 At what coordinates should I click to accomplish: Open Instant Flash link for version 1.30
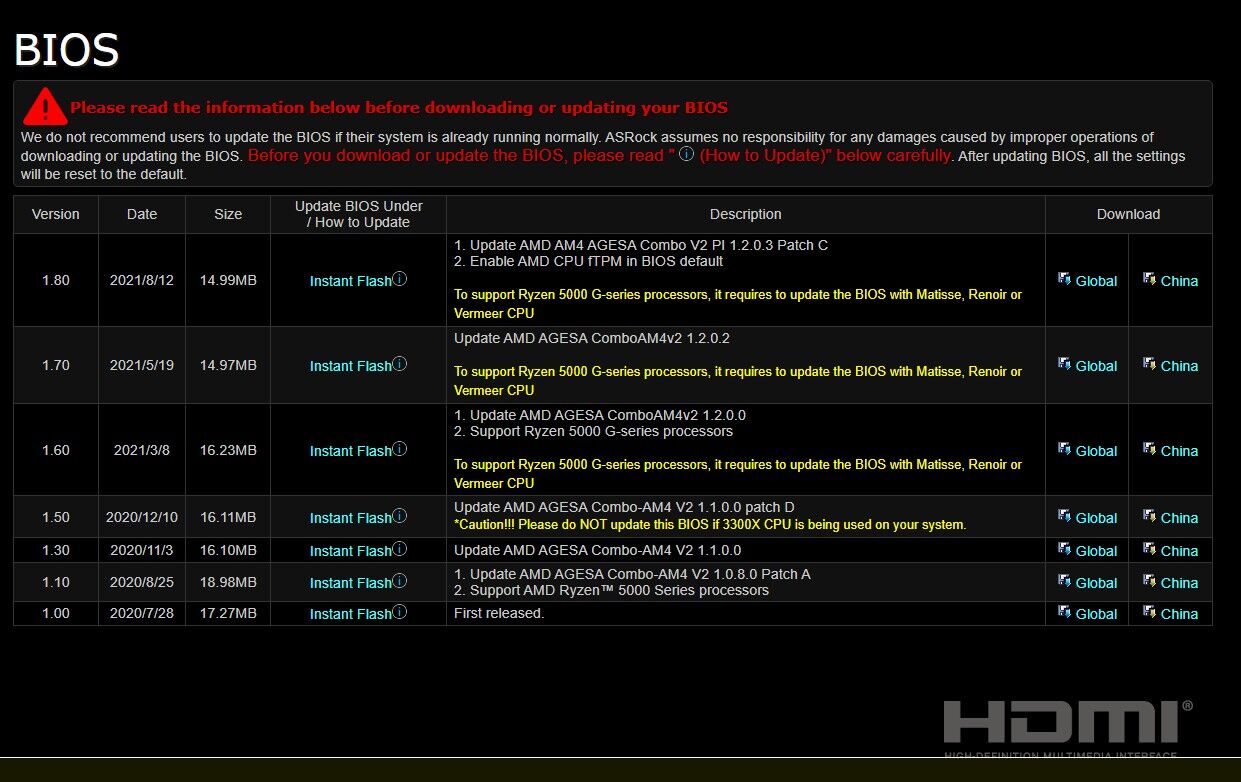(350, 551)
